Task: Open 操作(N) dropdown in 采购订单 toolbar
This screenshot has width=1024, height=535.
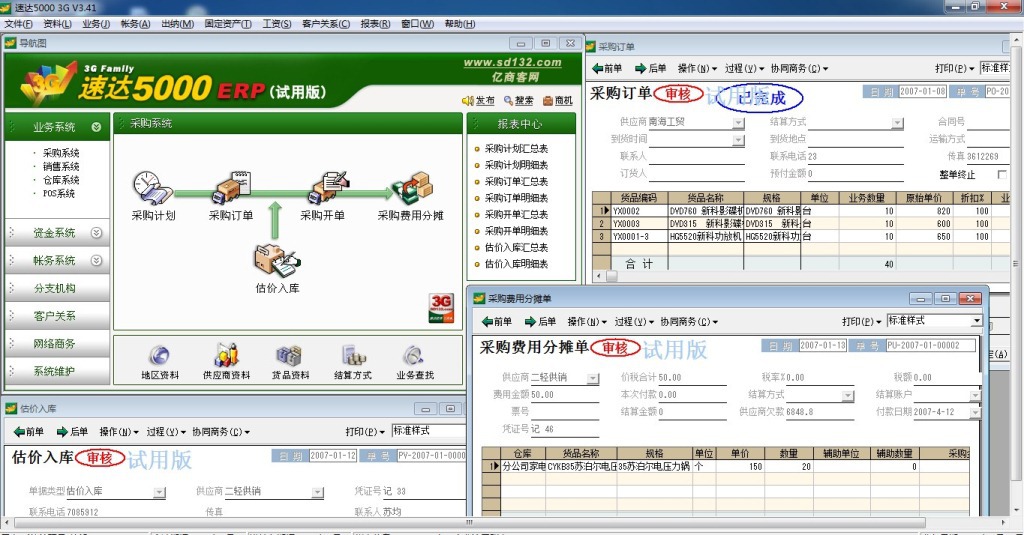Action: point(697,68)
